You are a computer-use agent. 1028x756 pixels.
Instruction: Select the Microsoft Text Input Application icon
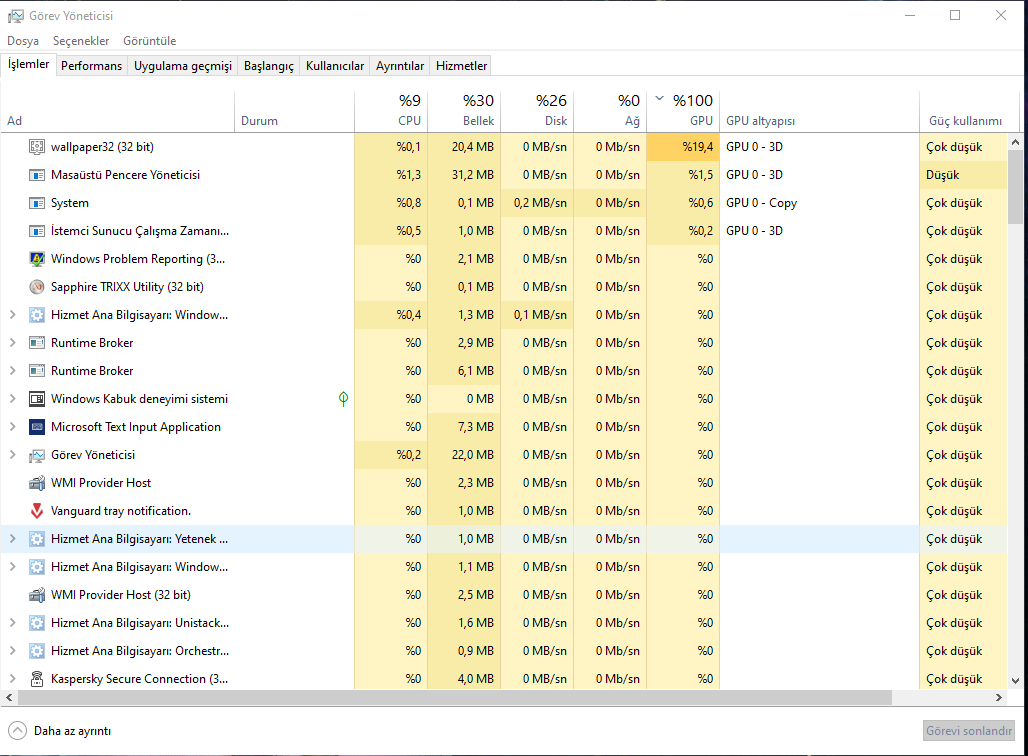point(37,427)
